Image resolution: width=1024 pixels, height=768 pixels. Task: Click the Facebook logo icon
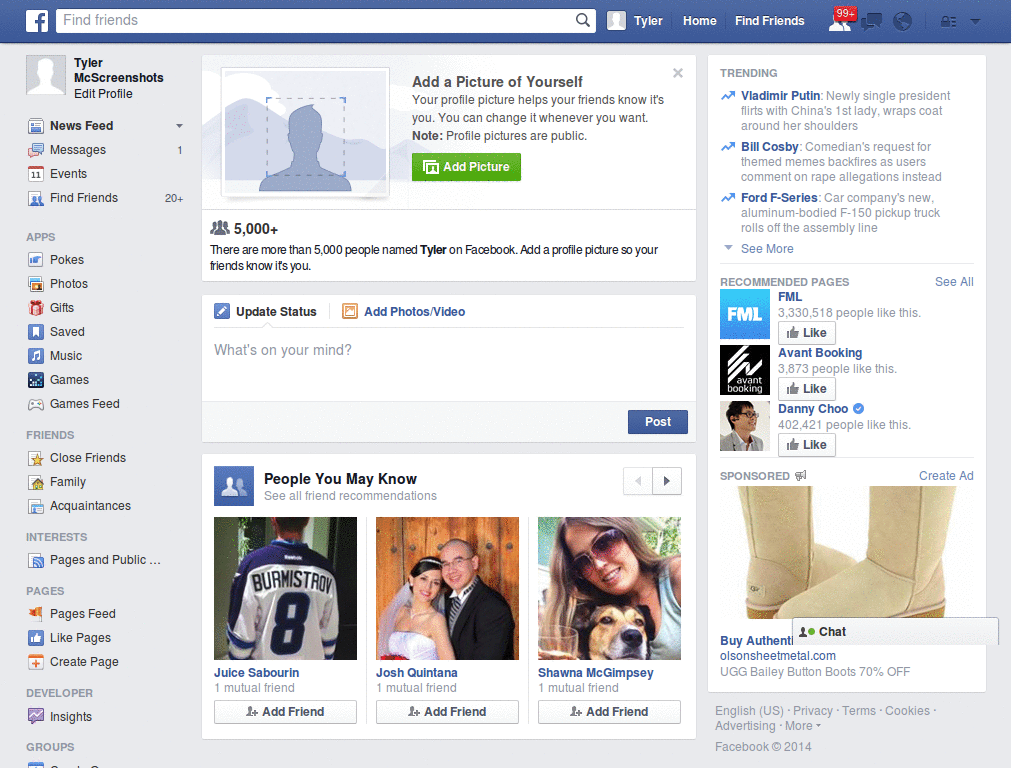click(37, 21)
